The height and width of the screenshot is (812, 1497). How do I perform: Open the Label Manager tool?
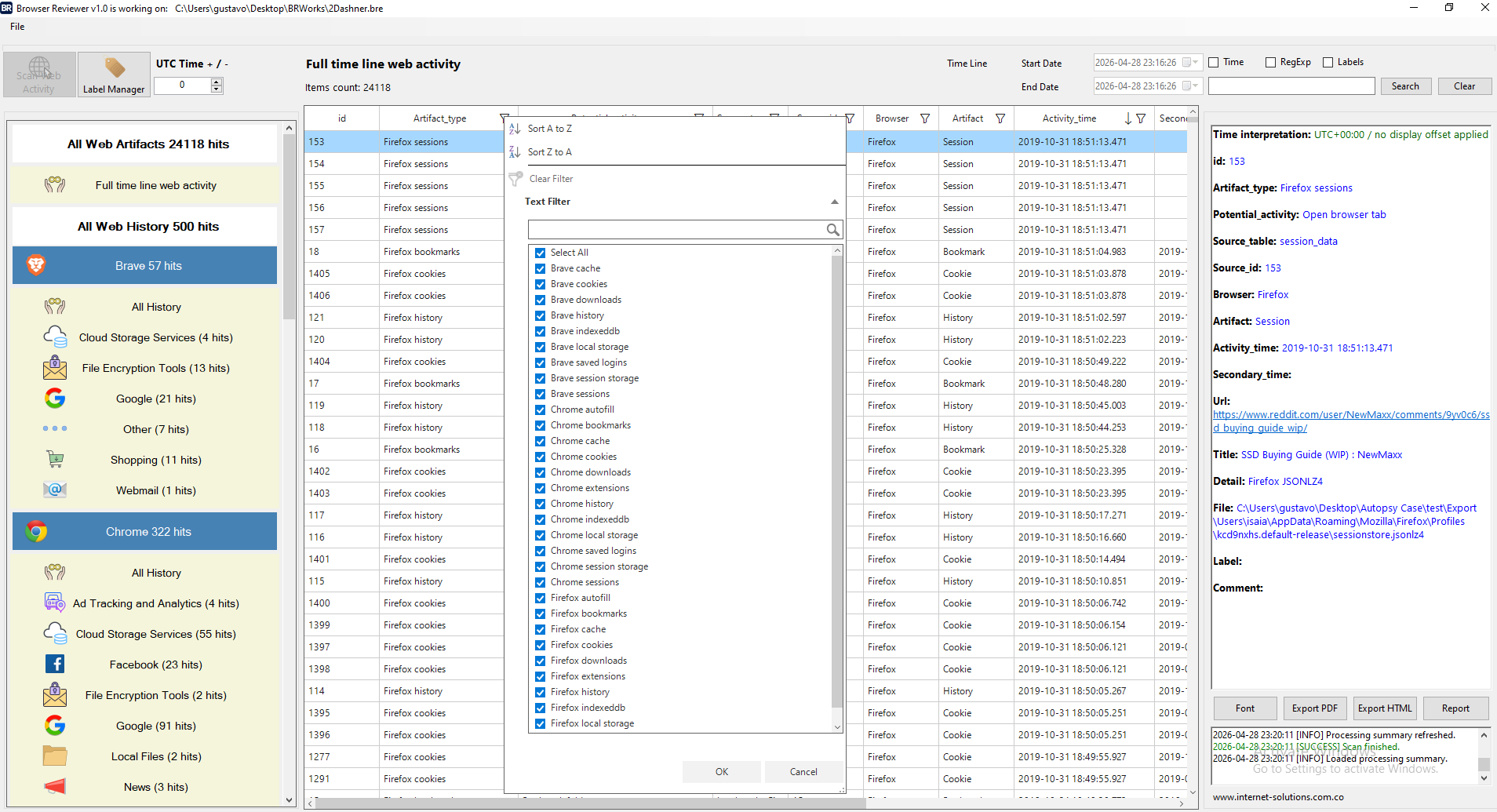click(x=114, y=75)
